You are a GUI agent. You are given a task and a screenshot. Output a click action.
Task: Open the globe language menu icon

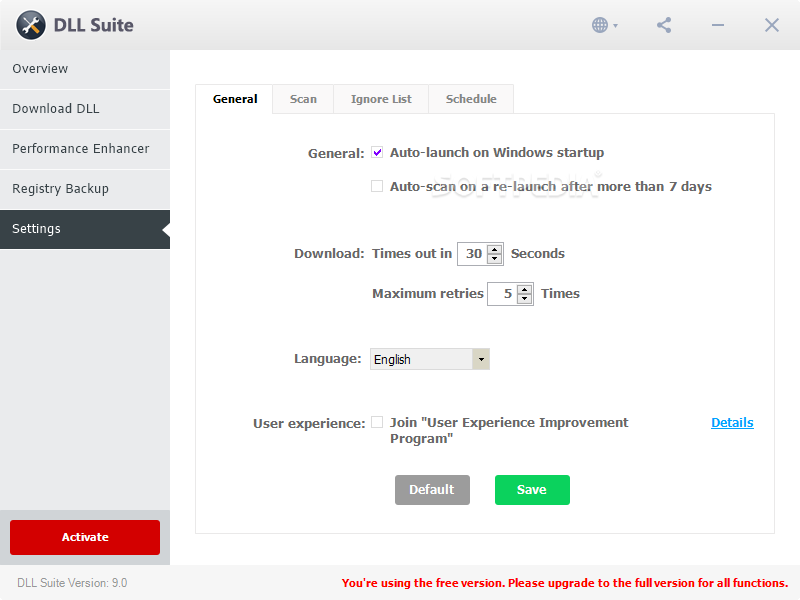click(600, 25)
